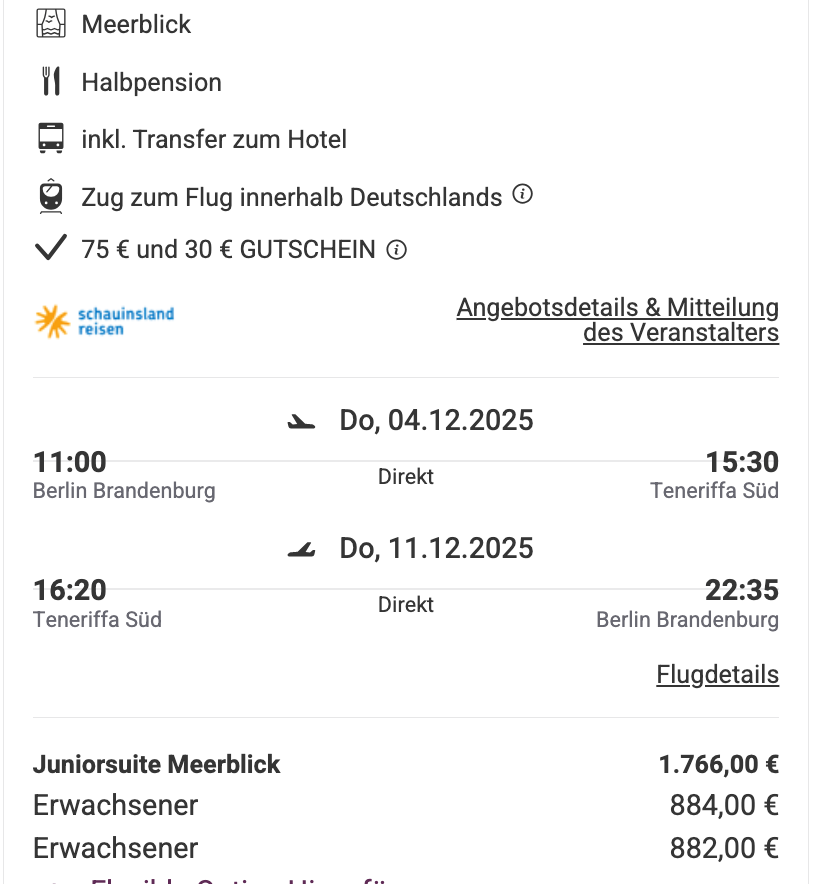Click the landing plane icon for 11.12.2025
The height and width of the screenshot is (884, 816).
click(x=300, y=549)
